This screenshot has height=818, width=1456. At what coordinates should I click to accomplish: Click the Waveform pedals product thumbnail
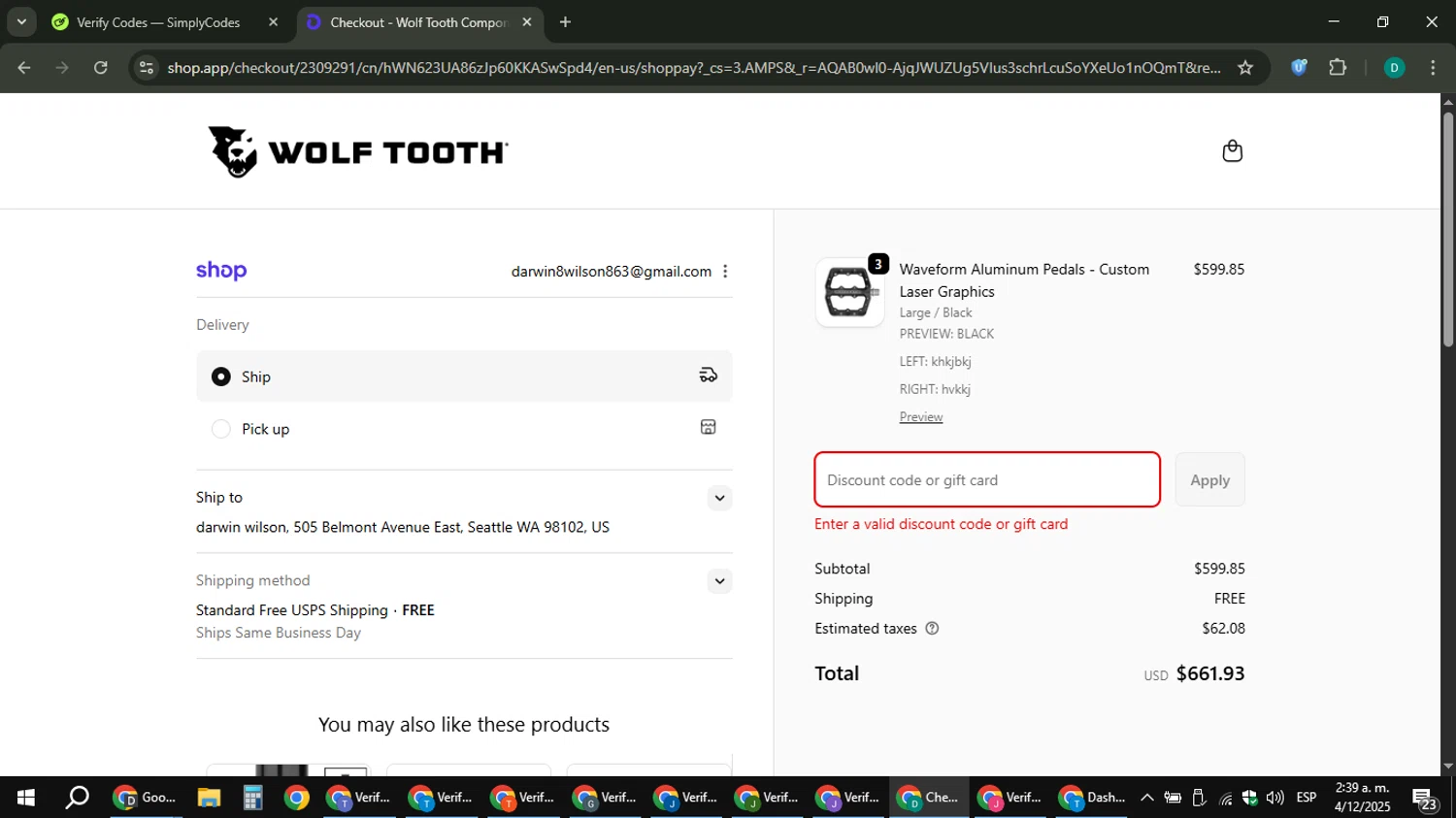point(849,292)
